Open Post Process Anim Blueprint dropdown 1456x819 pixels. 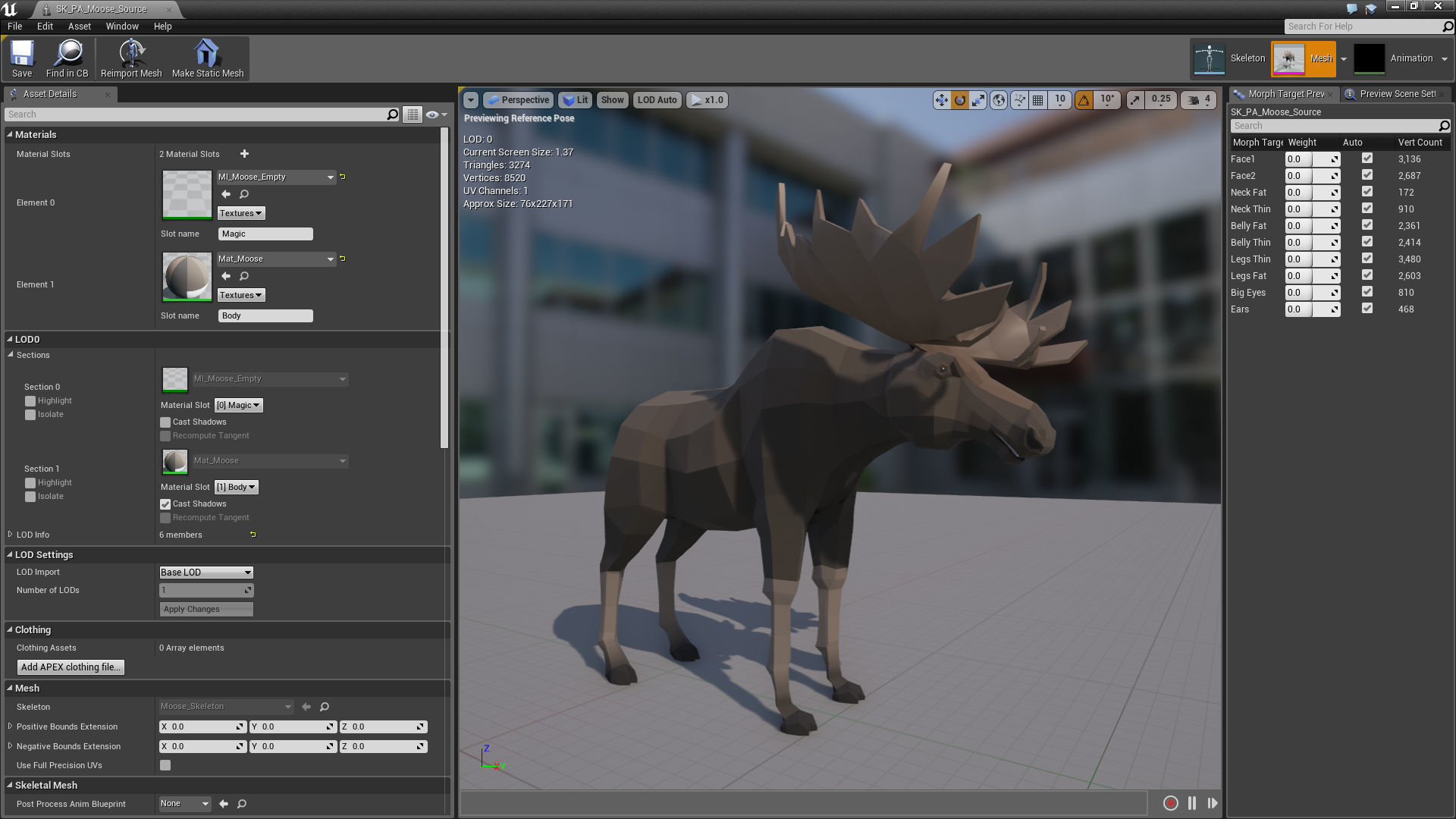pos(185,804)
